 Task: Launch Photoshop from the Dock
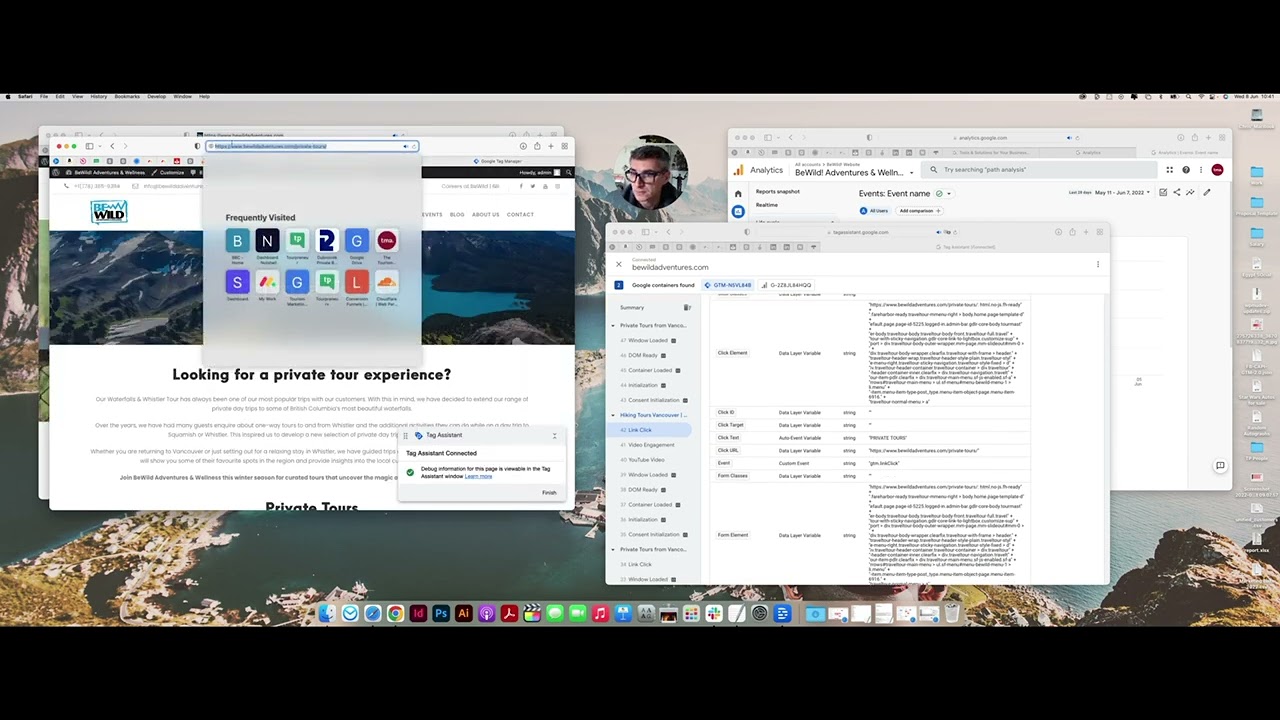440,613
